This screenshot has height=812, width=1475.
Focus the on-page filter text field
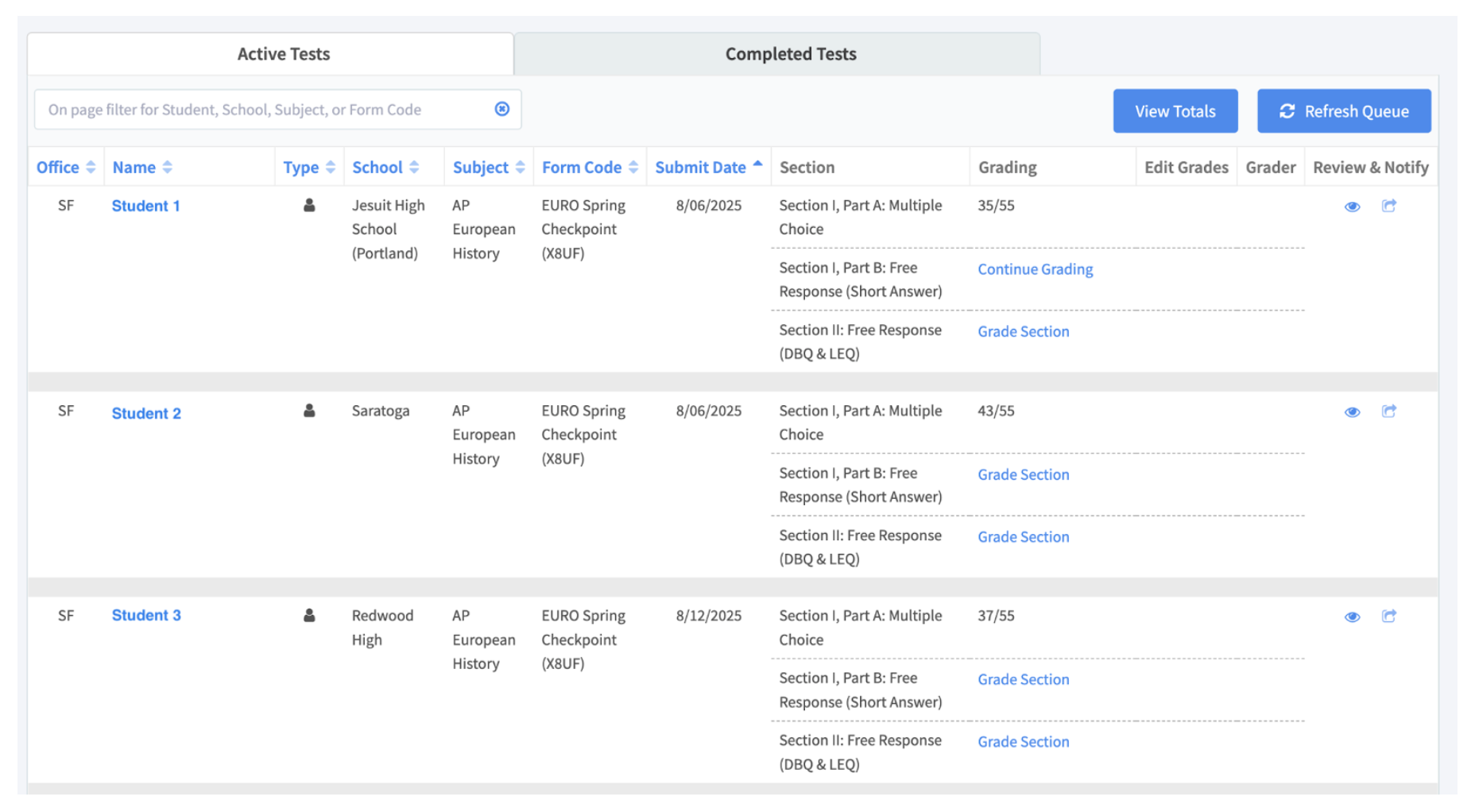coord(262,110)
